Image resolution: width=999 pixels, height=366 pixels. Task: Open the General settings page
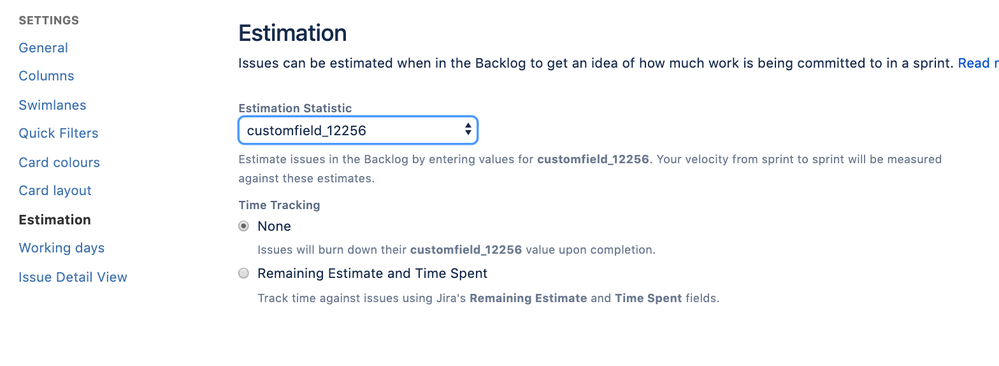click(x=43, y=48)
